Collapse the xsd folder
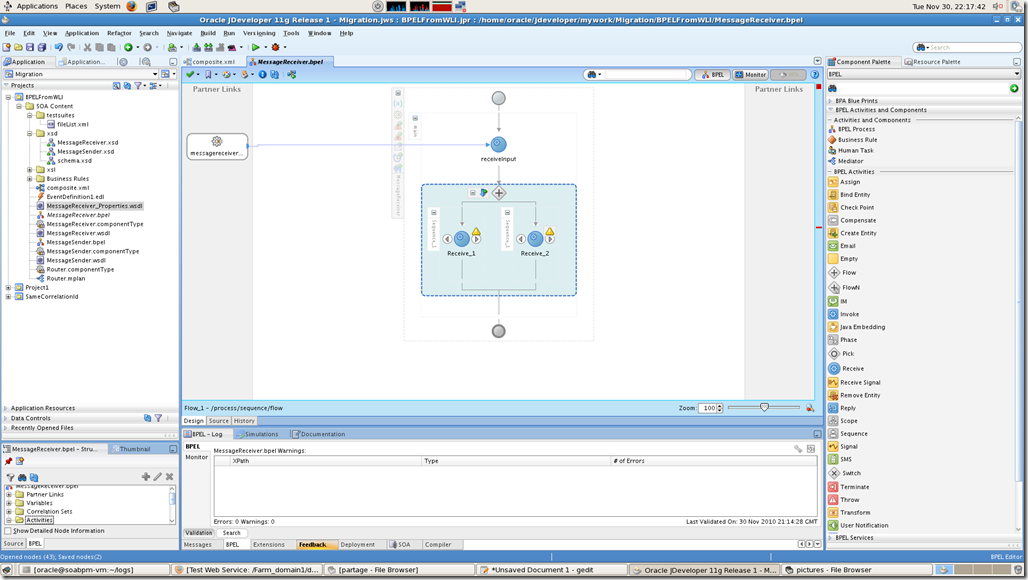The image size is (1028, 580). click(30, 134)
